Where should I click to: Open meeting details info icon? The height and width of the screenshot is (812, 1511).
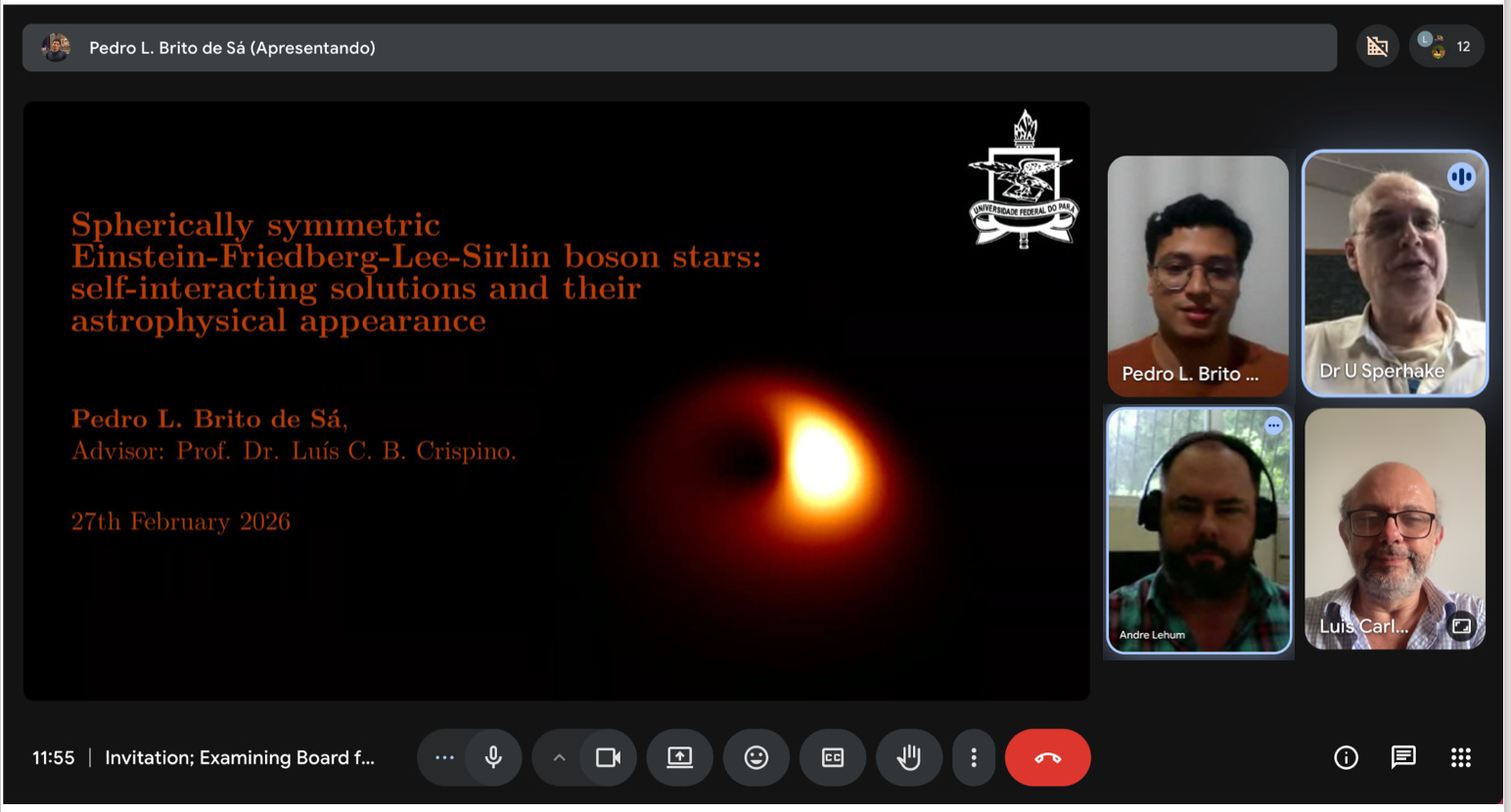click(1346, 757)
